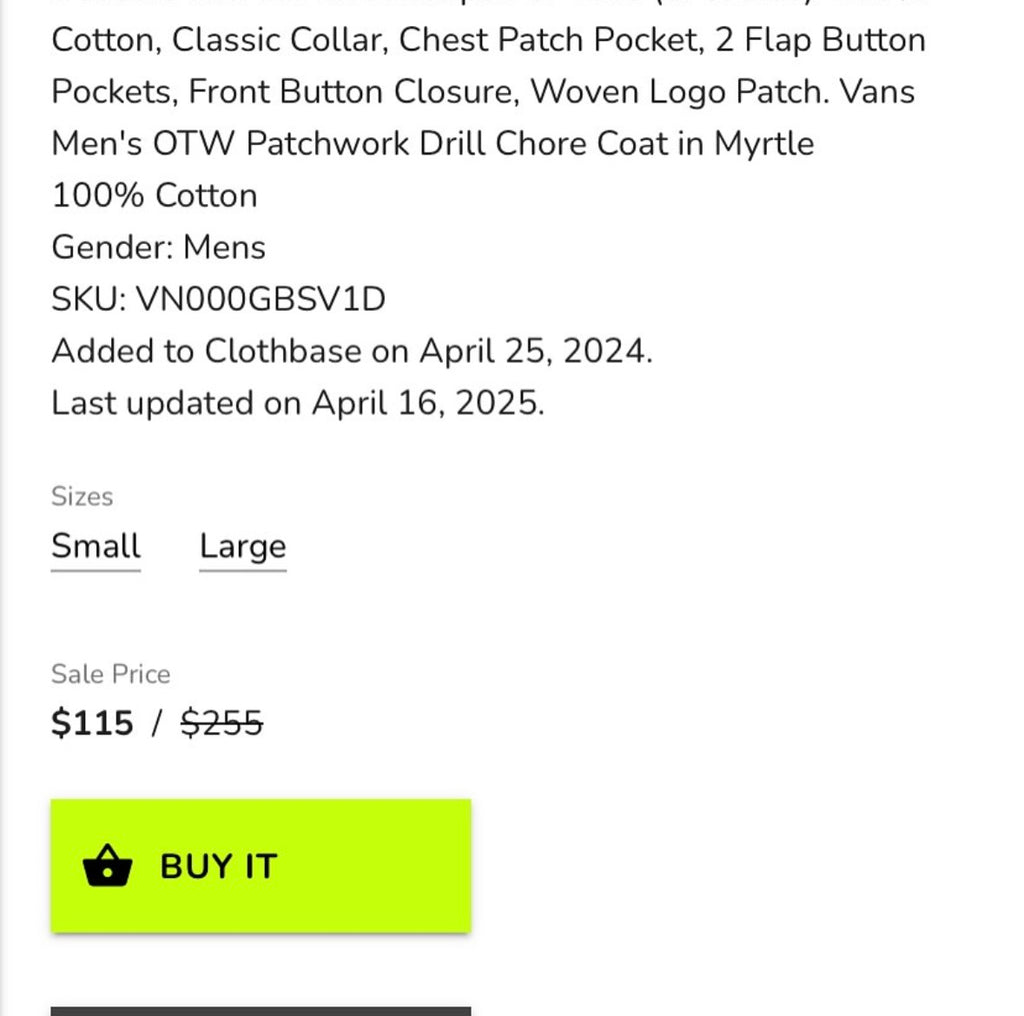Image resolution: width=1024 pixels, height=1016 pixels.
Task: Click the word Myrtle
Action: tap(764, 143)
